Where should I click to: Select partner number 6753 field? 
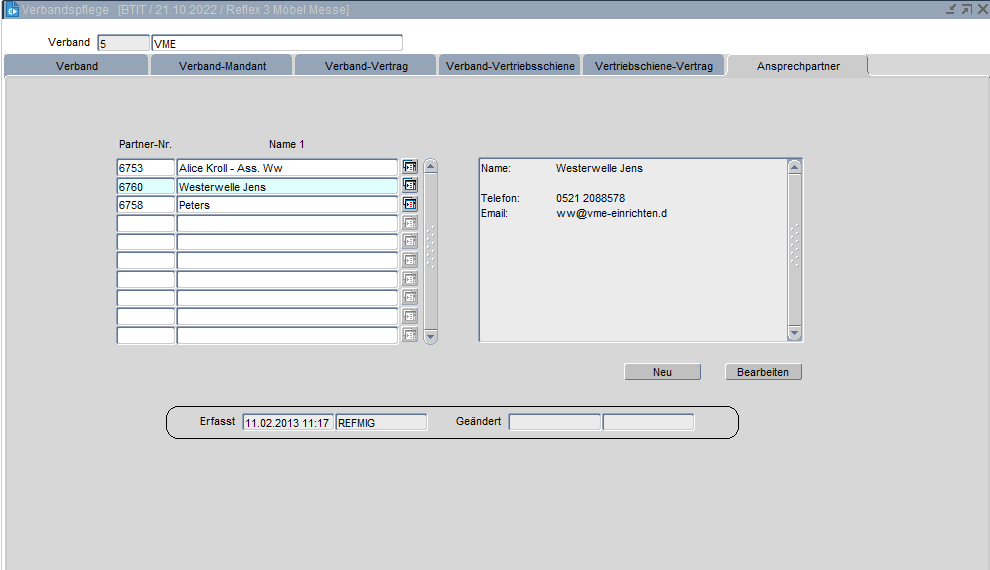tap(145, 168)
